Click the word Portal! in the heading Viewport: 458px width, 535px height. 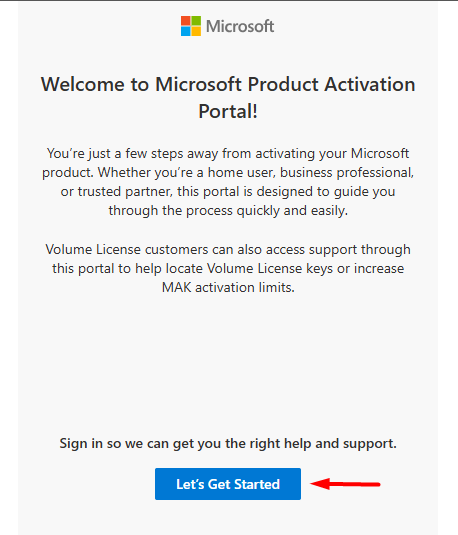228,111
